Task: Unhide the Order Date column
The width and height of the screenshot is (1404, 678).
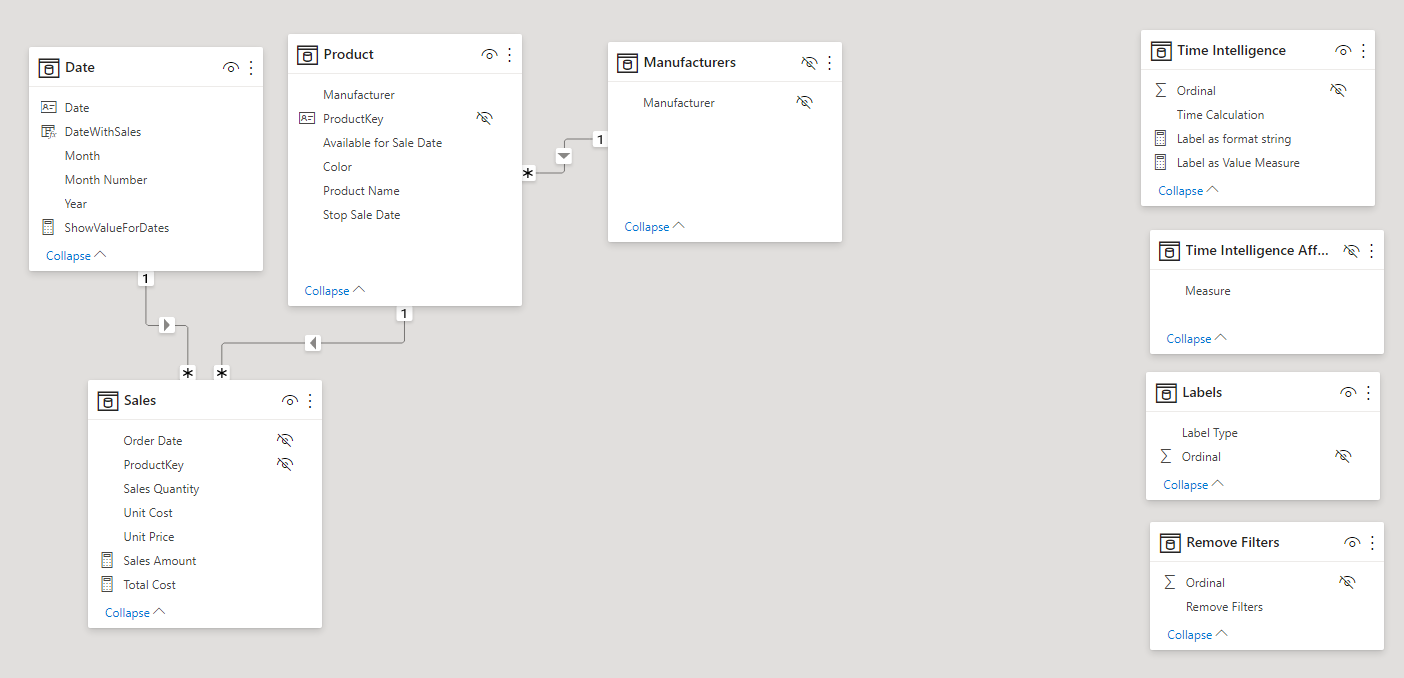Action: click(285, 441)
